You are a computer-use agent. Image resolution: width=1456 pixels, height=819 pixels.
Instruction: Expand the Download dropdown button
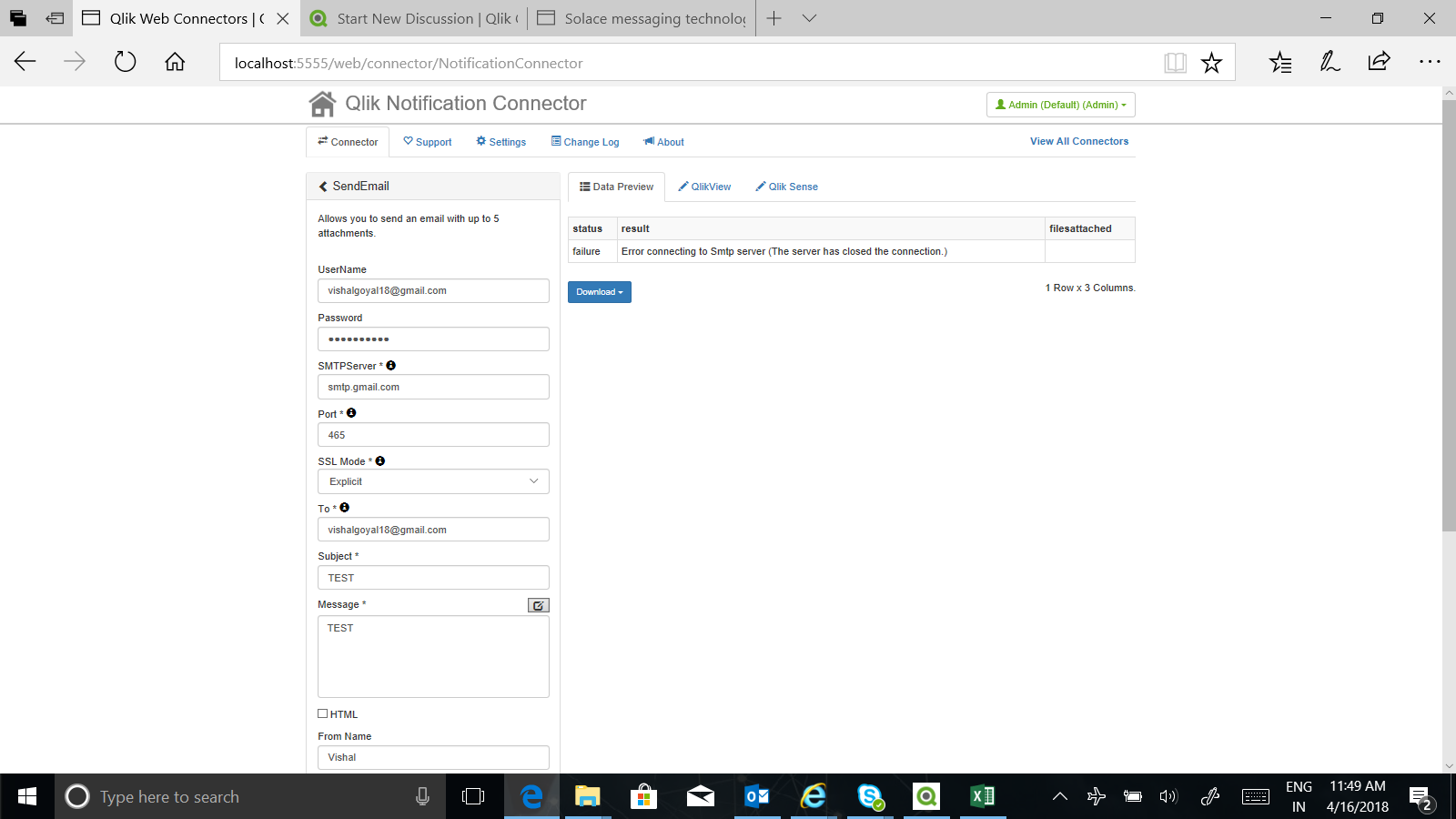[600, 292]
